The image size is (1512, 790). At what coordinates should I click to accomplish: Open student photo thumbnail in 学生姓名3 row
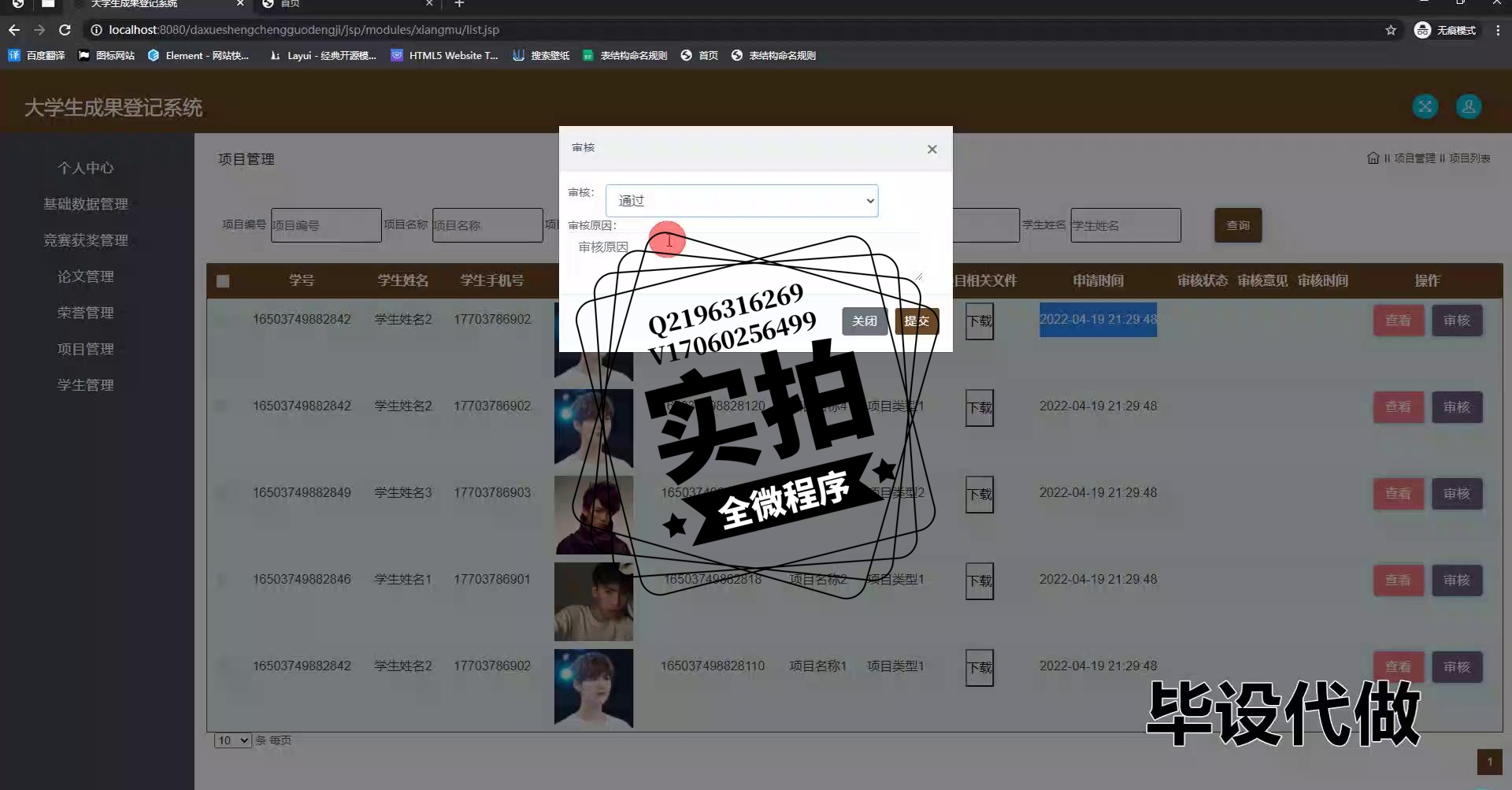tap(594, 515)
